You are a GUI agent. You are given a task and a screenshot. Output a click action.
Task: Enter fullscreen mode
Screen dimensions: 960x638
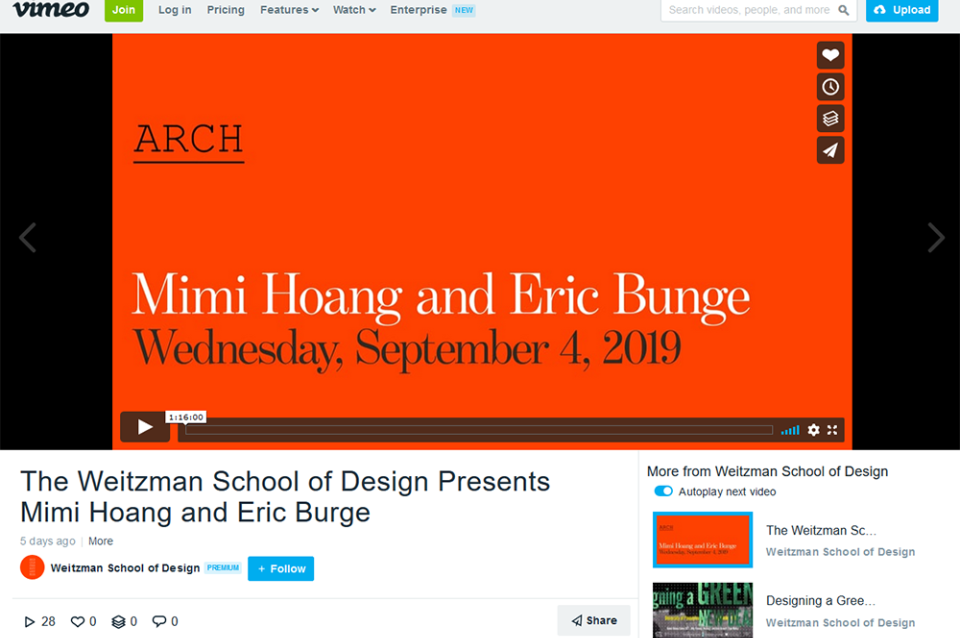[832, 430]
